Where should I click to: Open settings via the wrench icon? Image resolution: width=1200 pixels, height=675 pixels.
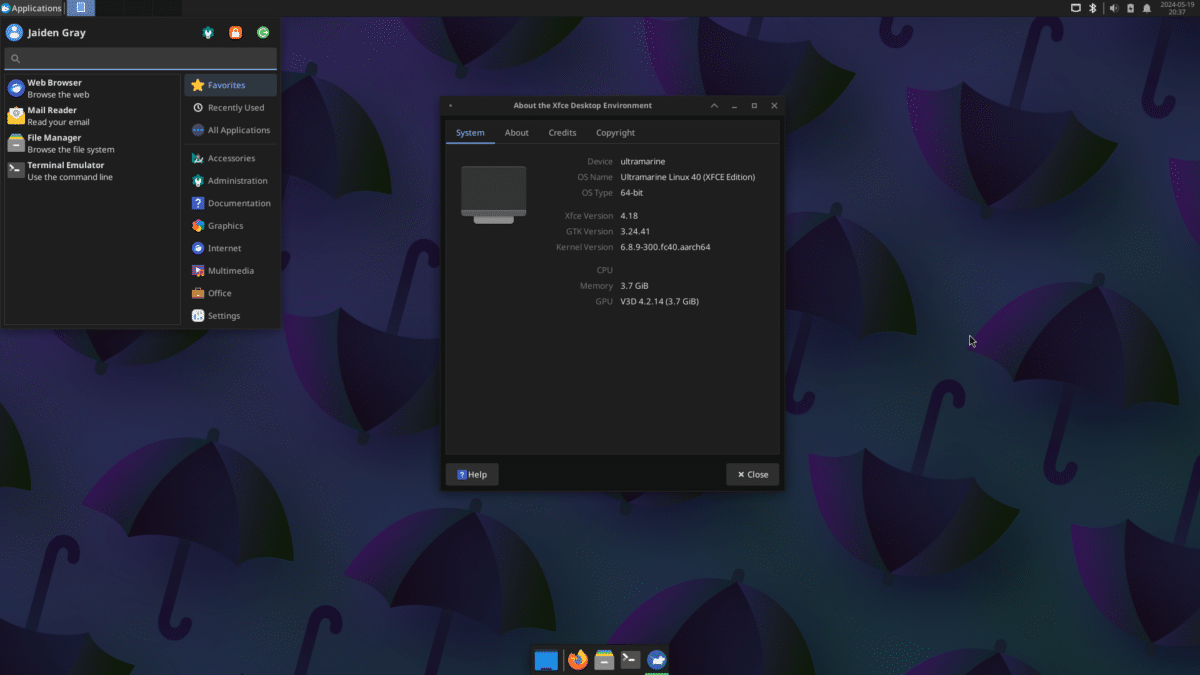(x=207, y=32)
